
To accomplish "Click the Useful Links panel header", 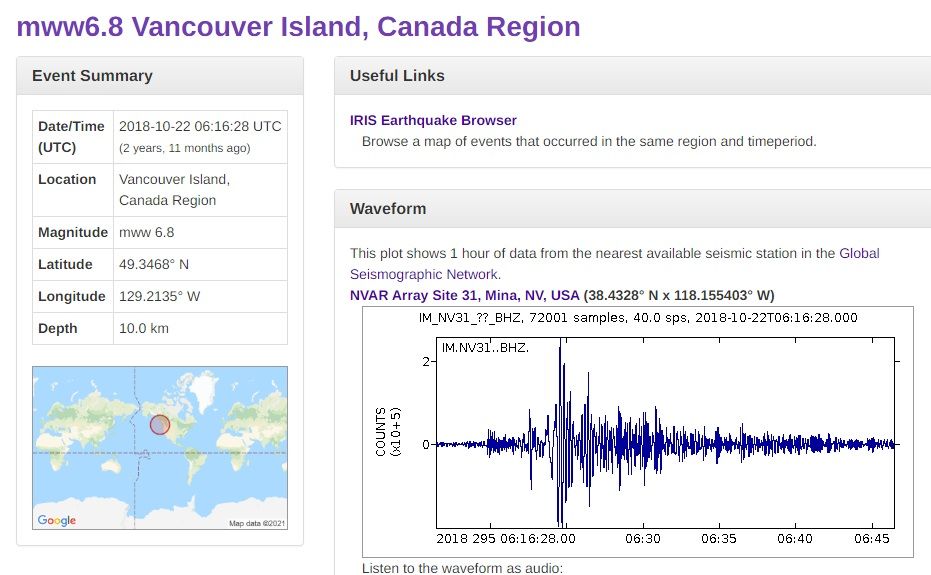I will point(397,76).
